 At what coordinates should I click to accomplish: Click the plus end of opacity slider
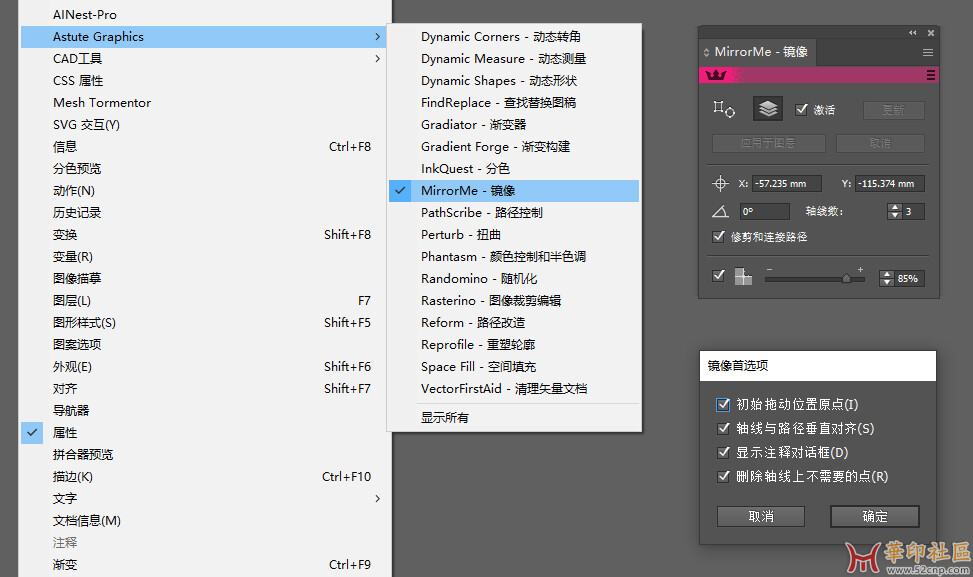coord(860,269)
